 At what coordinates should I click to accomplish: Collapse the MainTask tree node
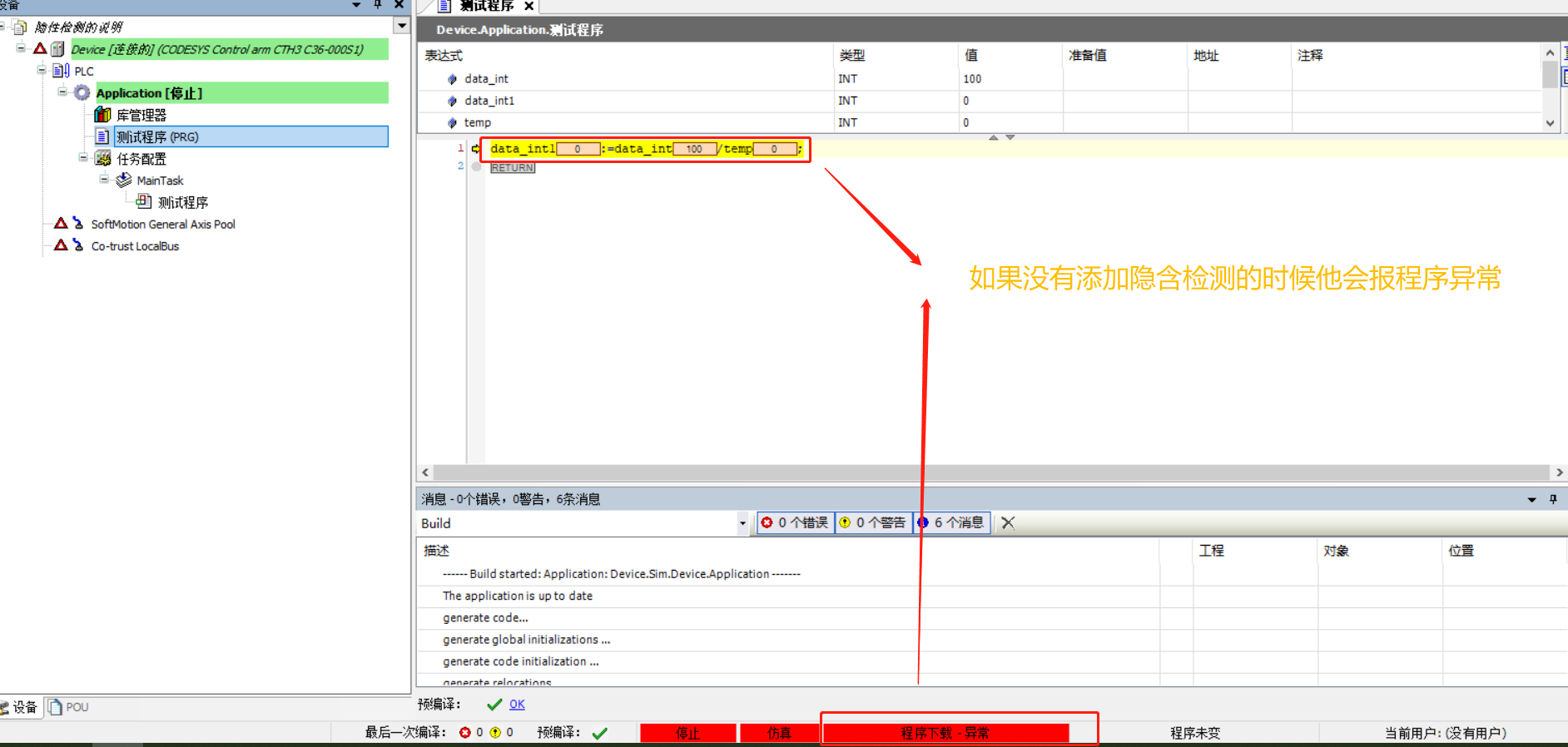[104, 179]
